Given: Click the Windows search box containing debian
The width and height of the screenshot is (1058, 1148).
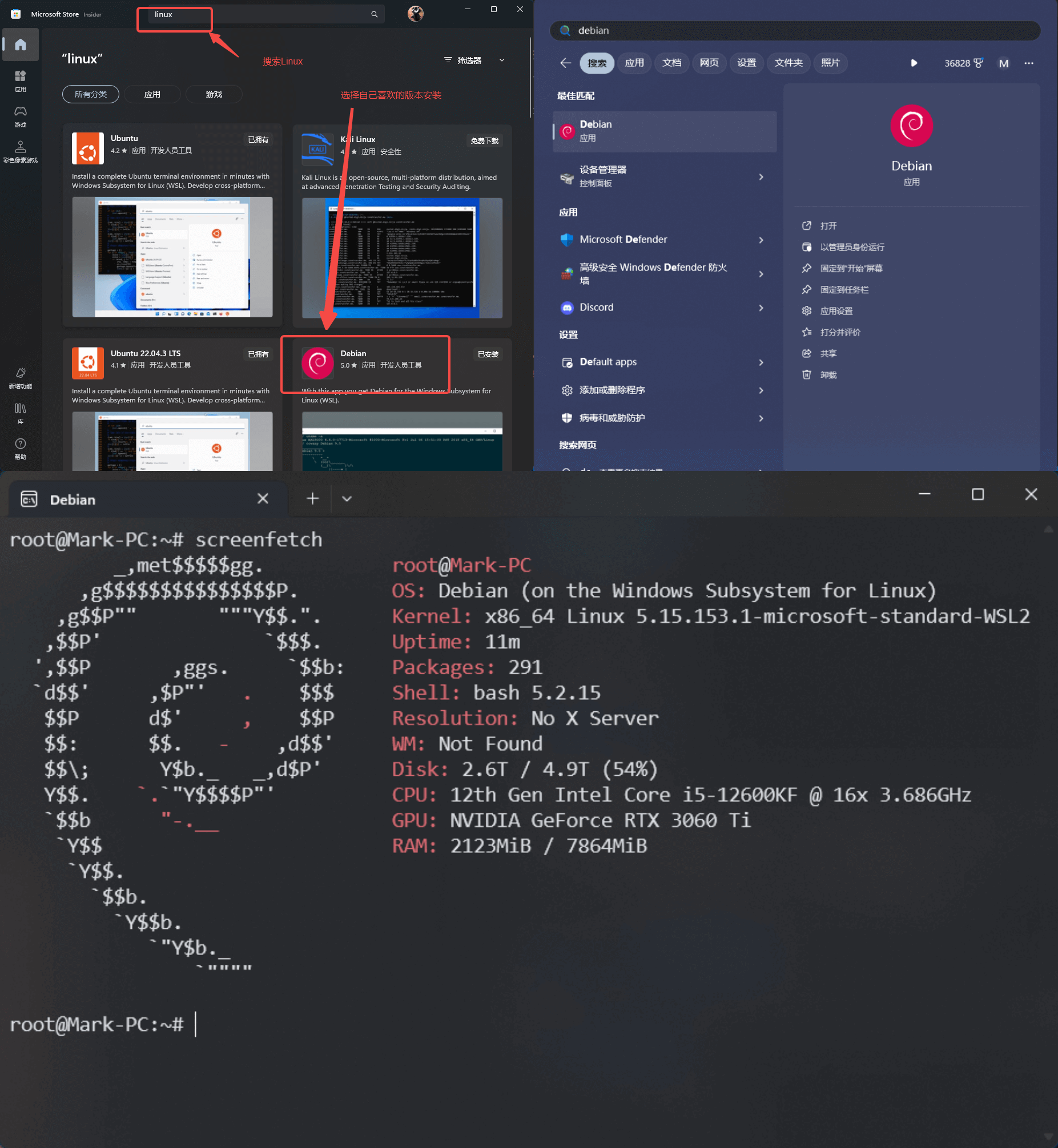Looking at the screenshot, I should point(795,30).
